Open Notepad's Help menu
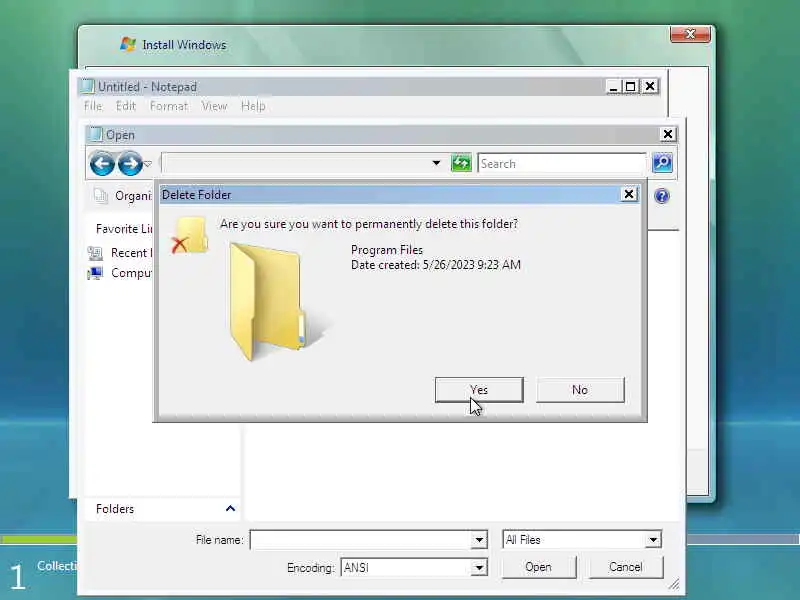 pos(253,106)
